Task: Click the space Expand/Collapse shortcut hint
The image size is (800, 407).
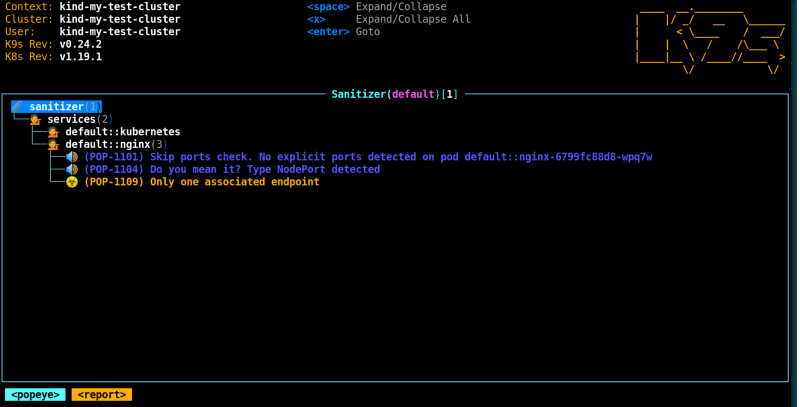Action: coord(377,7)
